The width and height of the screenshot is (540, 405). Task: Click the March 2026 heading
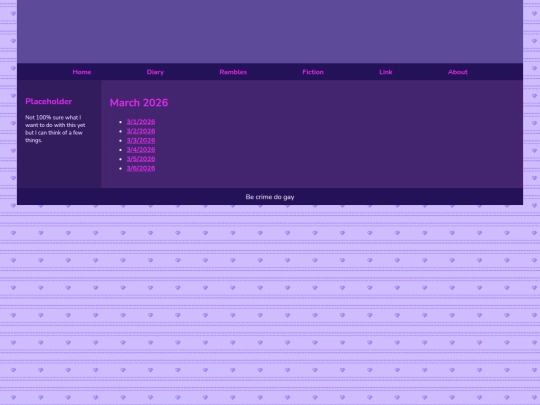click(x=139, y=103)
